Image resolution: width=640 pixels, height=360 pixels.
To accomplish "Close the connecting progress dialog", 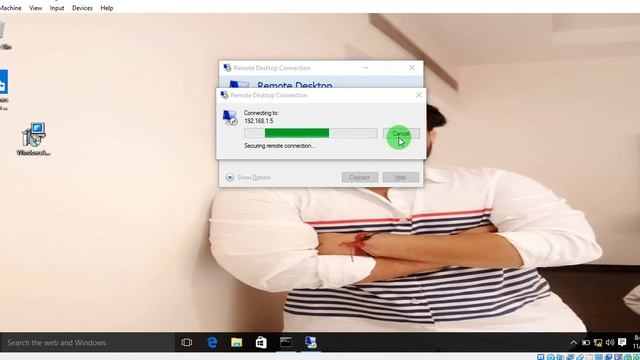I will point(418,95).
